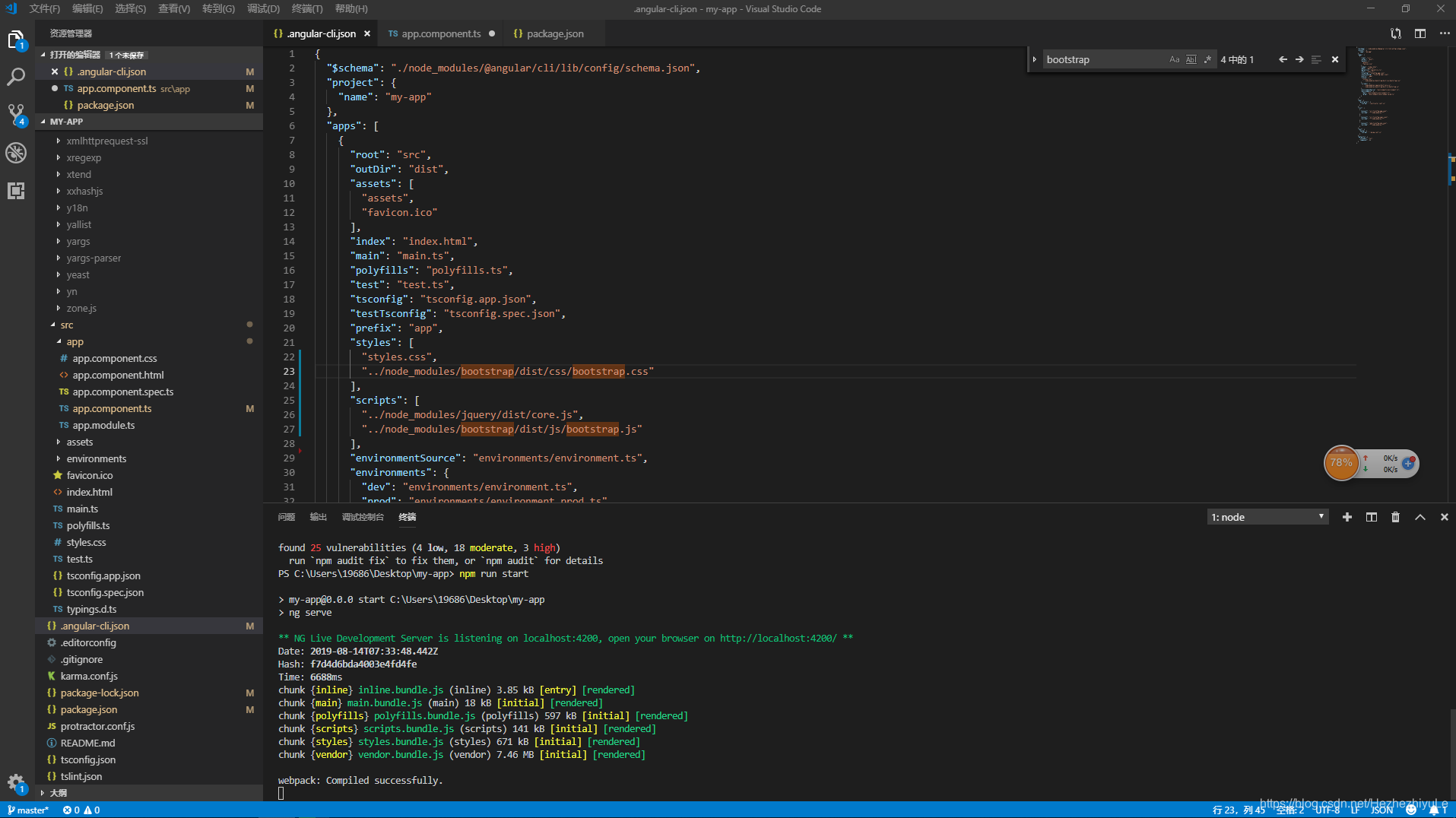
Task: Create a new terminal with plus icon
Action: tap(1347, 517)
